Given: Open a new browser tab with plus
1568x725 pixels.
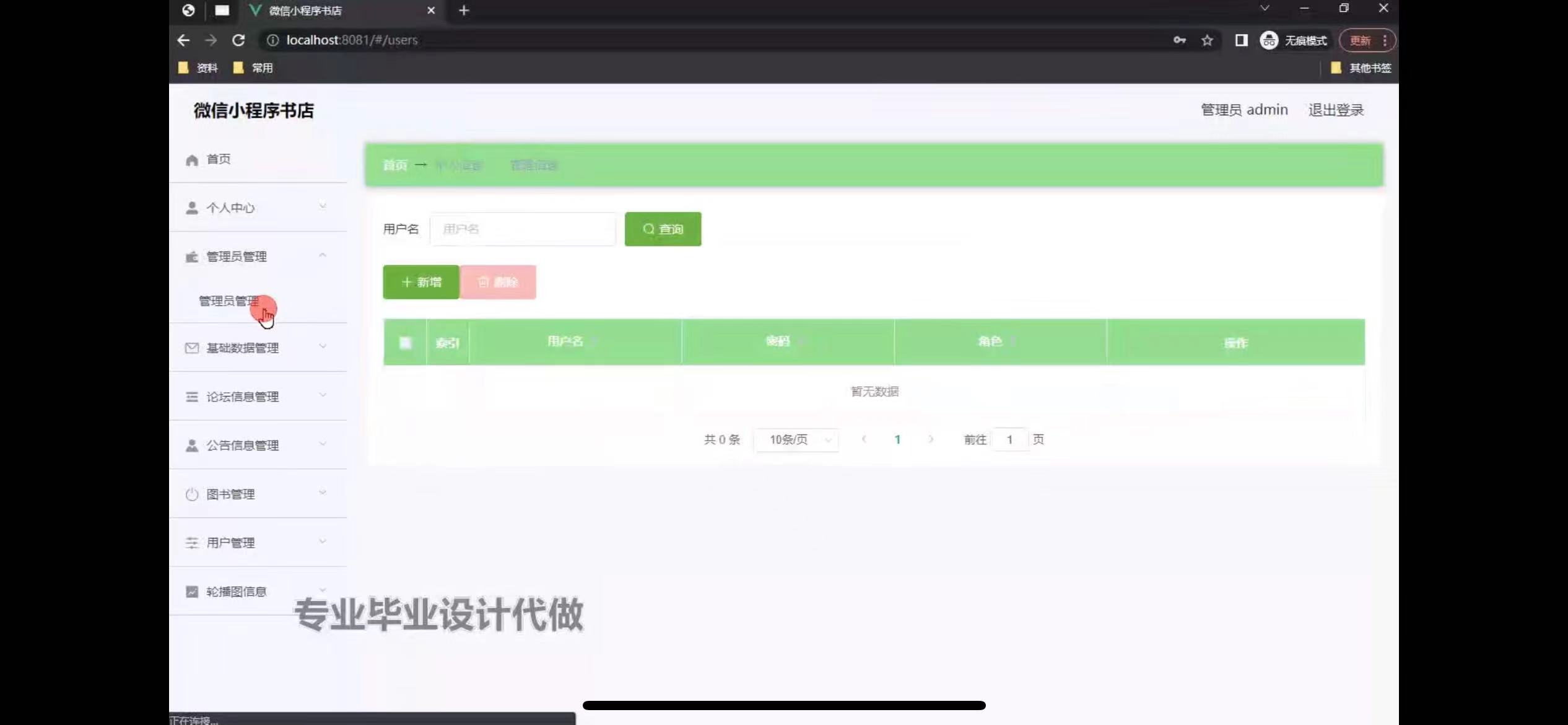Looking at the screenshot, I should click(x=464, y=11).
